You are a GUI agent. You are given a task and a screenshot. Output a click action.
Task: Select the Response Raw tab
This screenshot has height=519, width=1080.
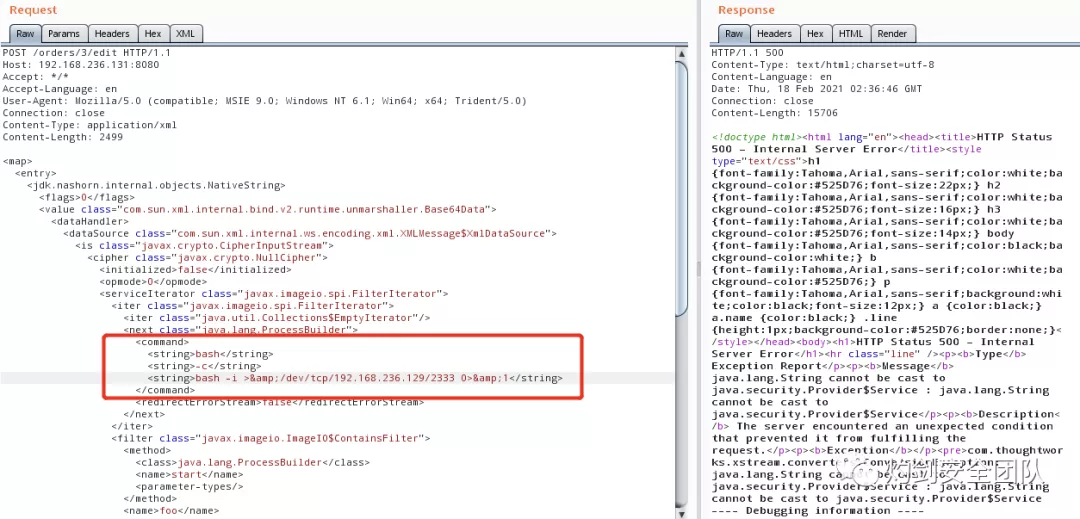click(734, 34)
